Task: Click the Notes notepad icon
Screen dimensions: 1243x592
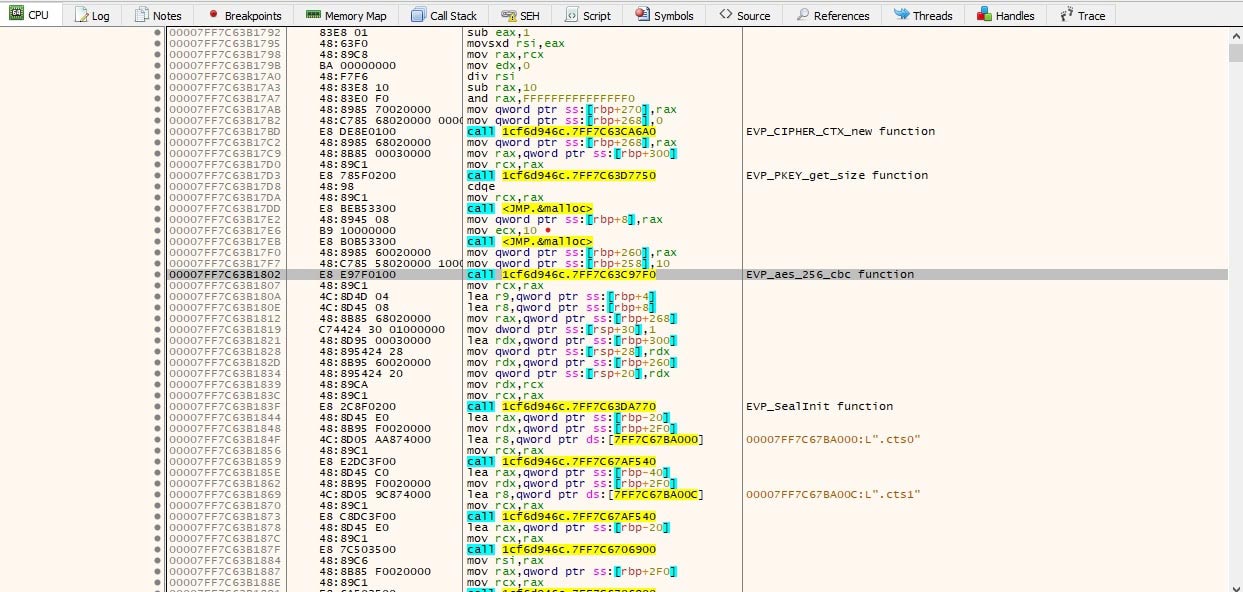Action: [141, 15]
